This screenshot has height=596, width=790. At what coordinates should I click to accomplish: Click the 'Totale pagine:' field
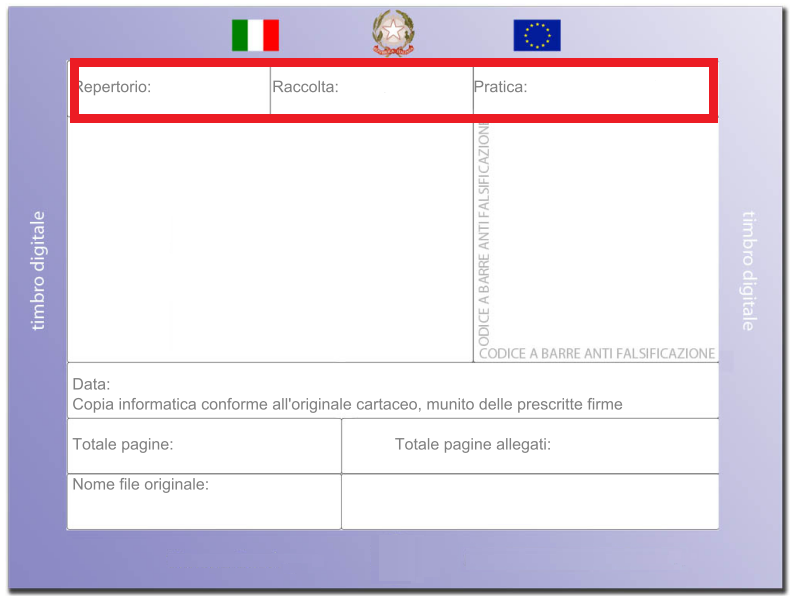[x=204, y=445]
